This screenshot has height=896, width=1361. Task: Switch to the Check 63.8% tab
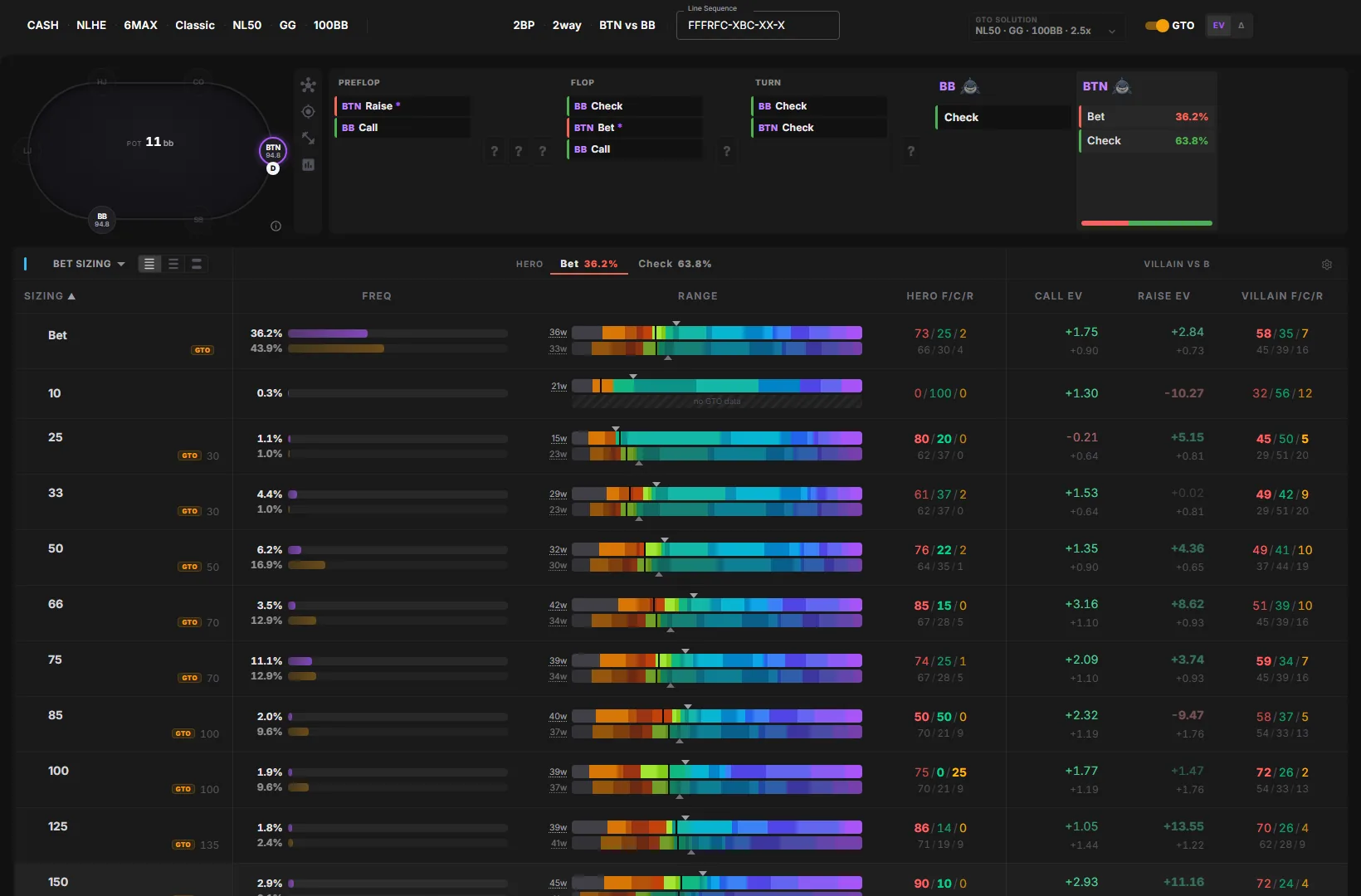(x=675, y=264)
